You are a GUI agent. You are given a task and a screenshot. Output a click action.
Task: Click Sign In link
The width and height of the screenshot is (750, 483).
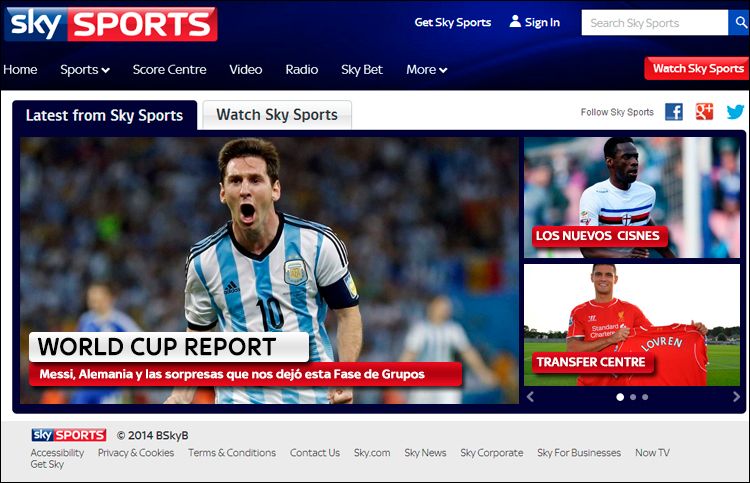tap(542, 22)
